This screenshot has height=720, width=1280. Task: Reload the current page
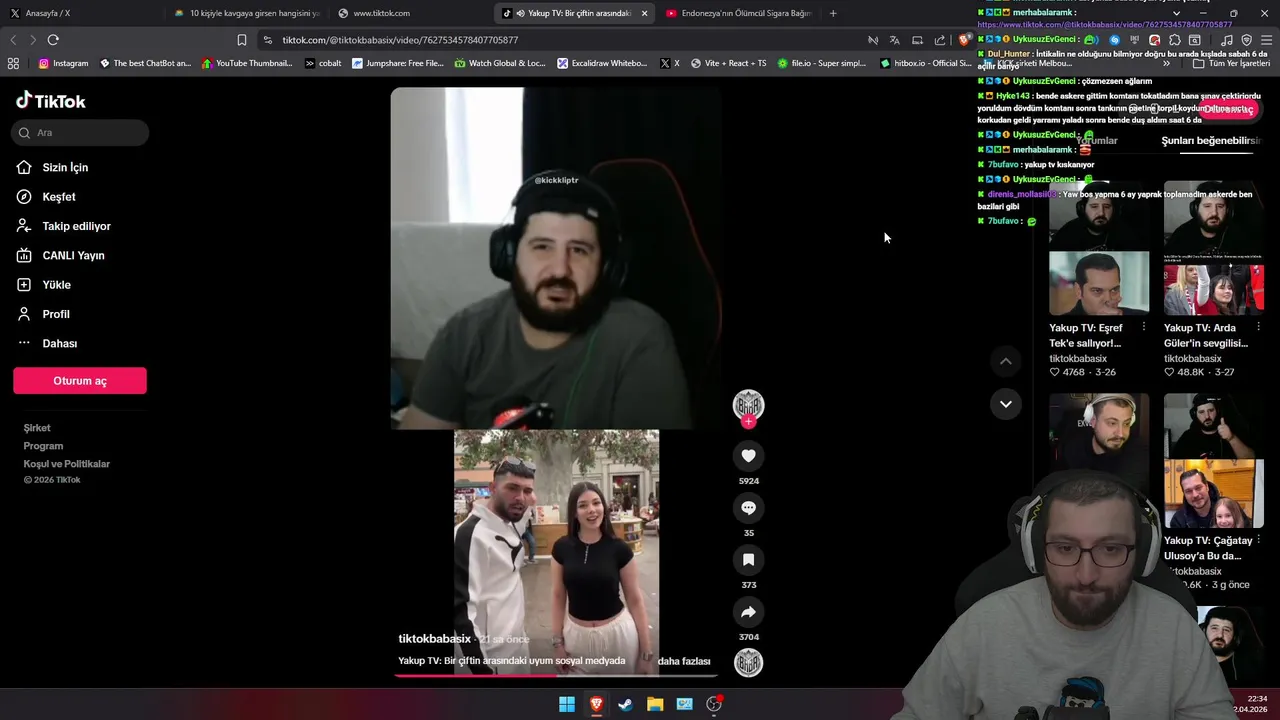click(53, 40)
